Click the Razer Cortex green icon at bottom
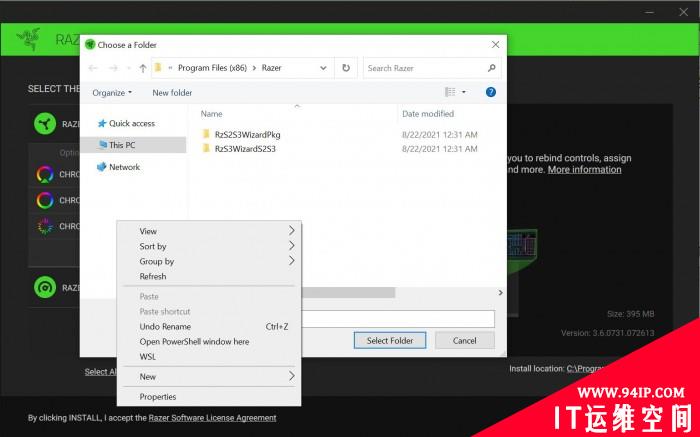Viewport: 700px width, 437px height. (x=45, y=287)
